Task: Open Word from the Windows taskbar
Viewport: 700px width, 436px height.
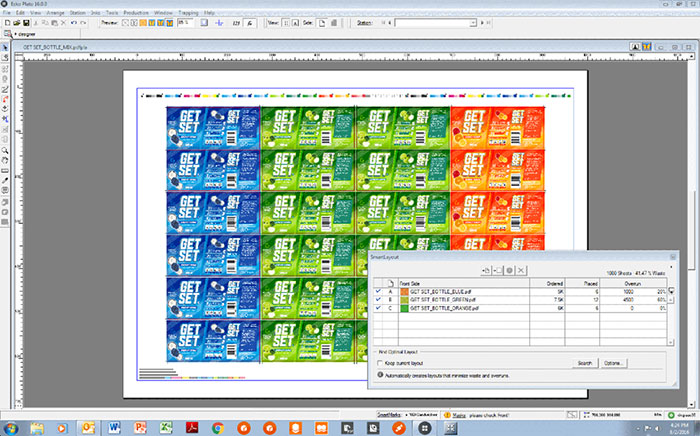Action: click(x=114, y=428)
